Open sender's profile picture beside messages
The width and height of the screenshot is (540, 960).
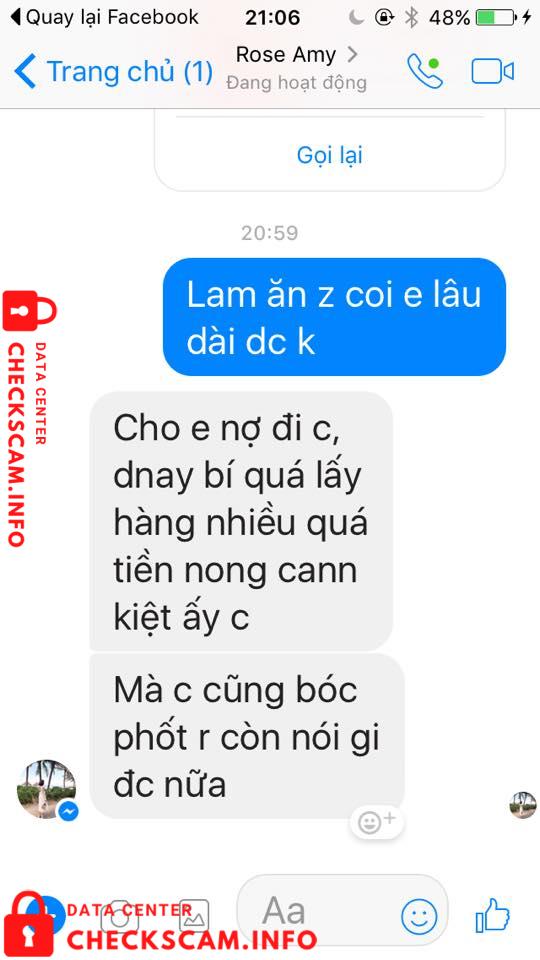tap(47, 790)
